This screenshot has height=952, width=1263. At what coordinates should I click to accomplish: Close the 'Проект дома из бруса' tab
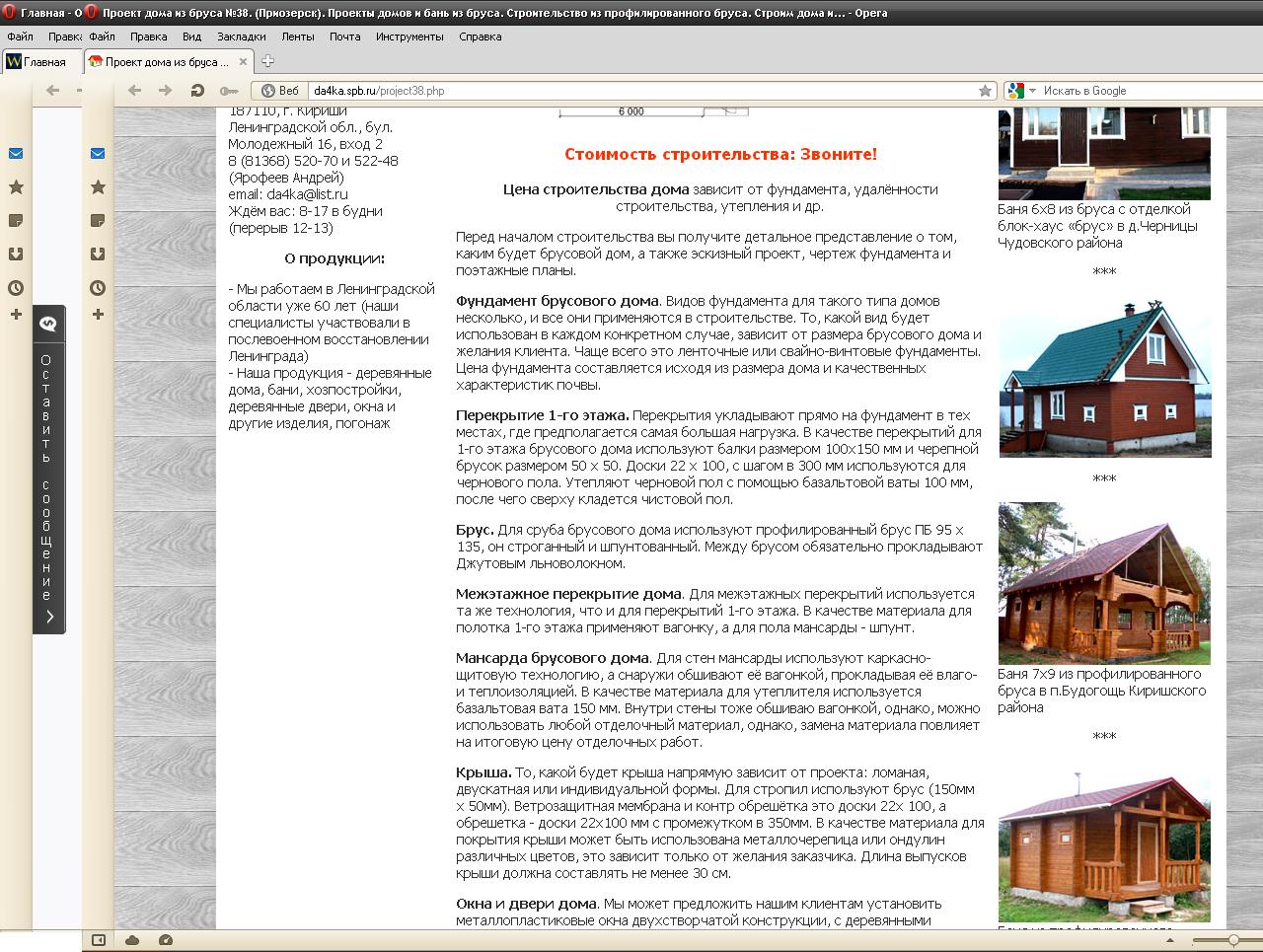pos(244,61)
